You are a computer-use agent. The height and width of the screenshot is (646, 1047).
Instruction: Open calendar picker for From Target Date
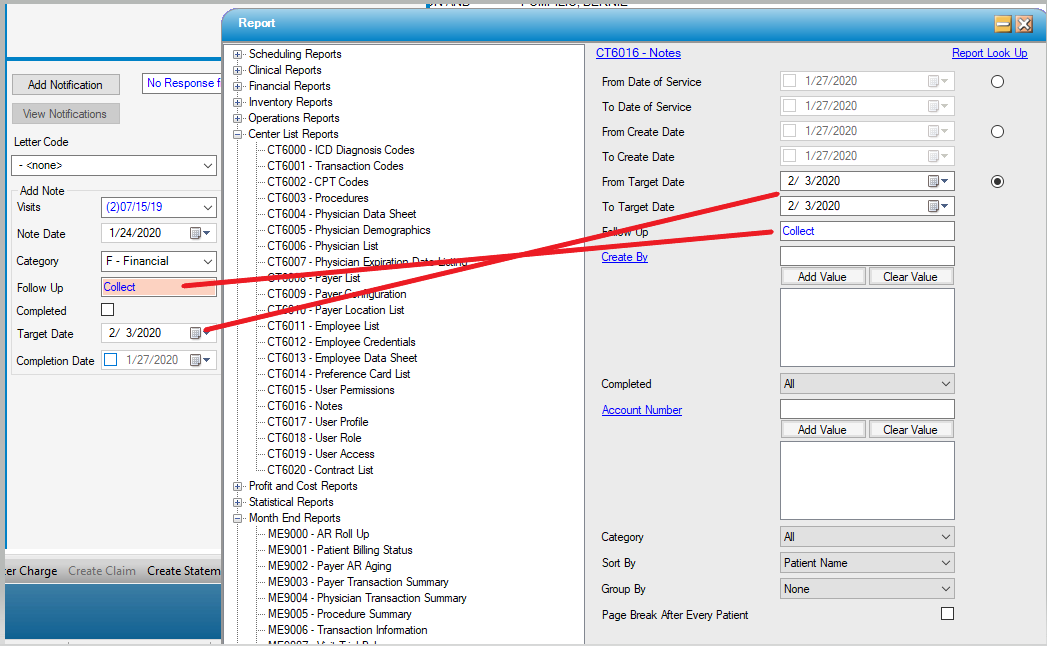click(x=938, y=181)
